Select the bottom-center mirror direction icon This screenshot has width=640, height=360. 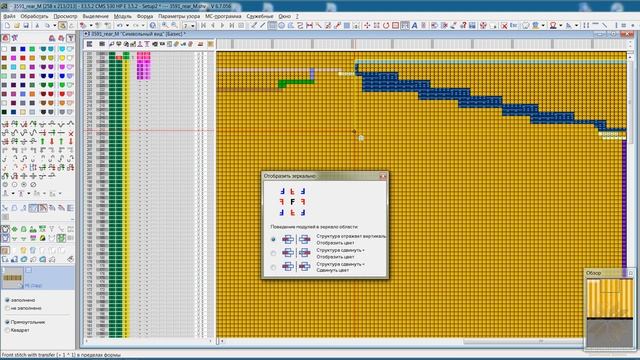(293, 212)
